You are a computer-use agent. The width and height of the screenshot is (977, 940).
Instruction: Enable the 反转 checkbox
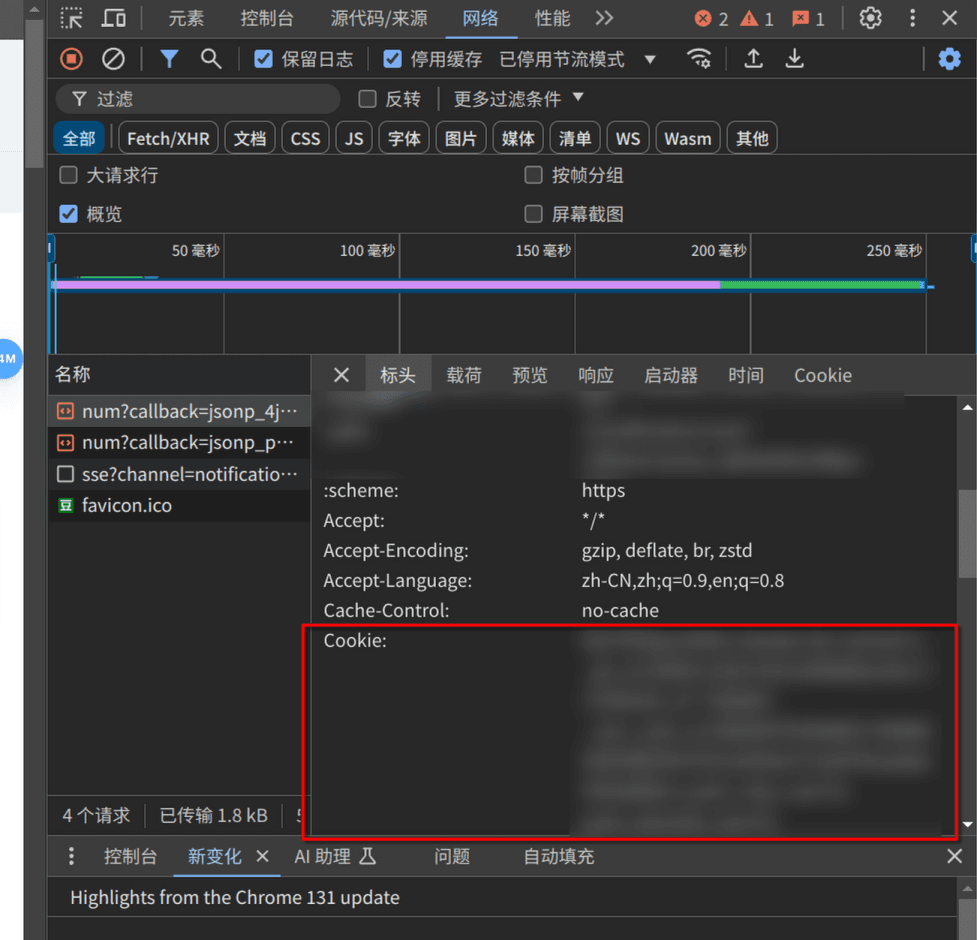(x=367, y=99)
